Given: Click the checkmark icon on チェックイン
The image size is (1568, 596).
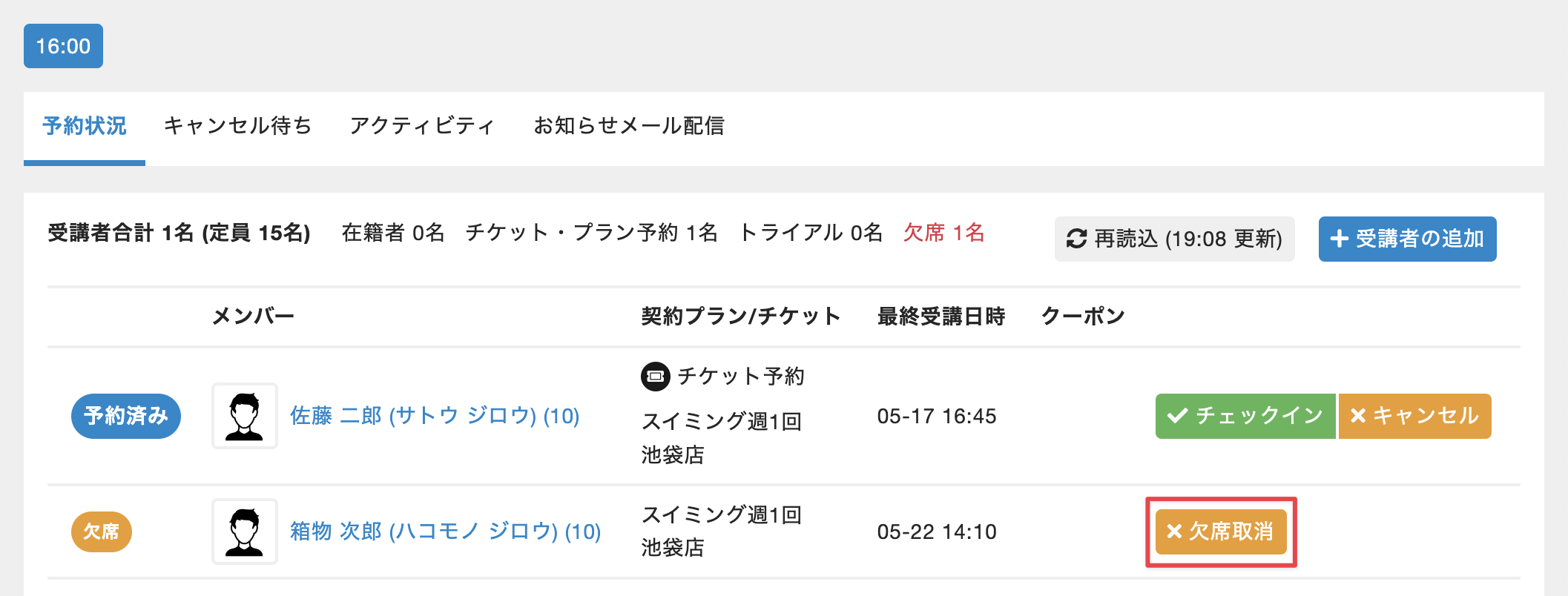Looking at the screenshot, I should [x=1177, y=416].
